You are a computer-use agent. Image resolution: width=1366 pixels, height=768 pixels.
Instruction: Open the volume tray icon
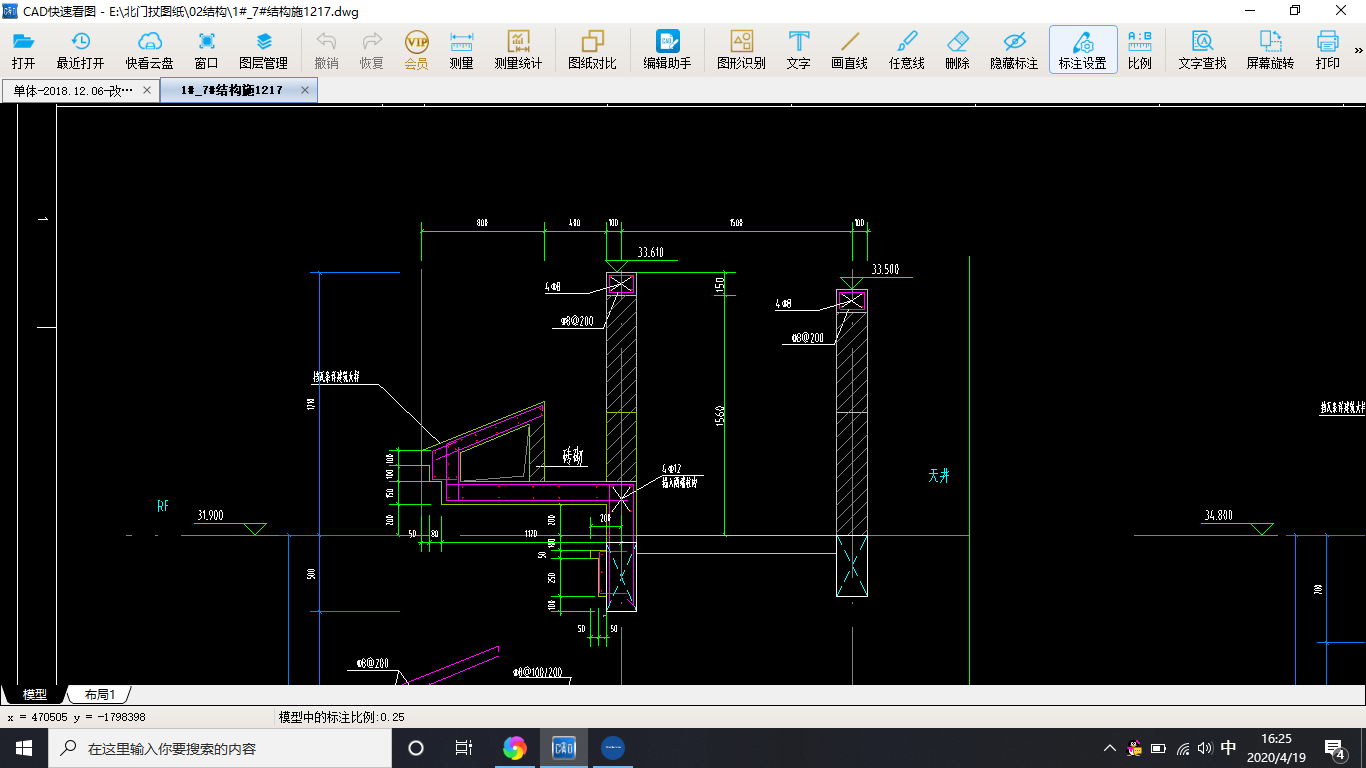[x=1205, y=748]
